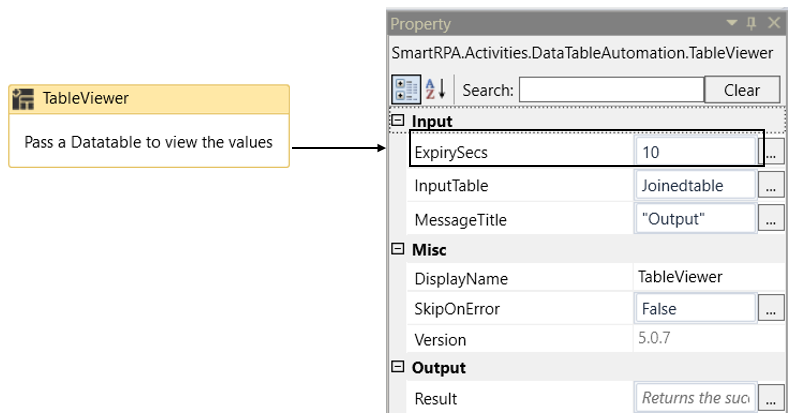Image resolution: width=792 pixels, height=416 pixels.
Task: Click the SkipOnError value field
Action: coord(695,309)
